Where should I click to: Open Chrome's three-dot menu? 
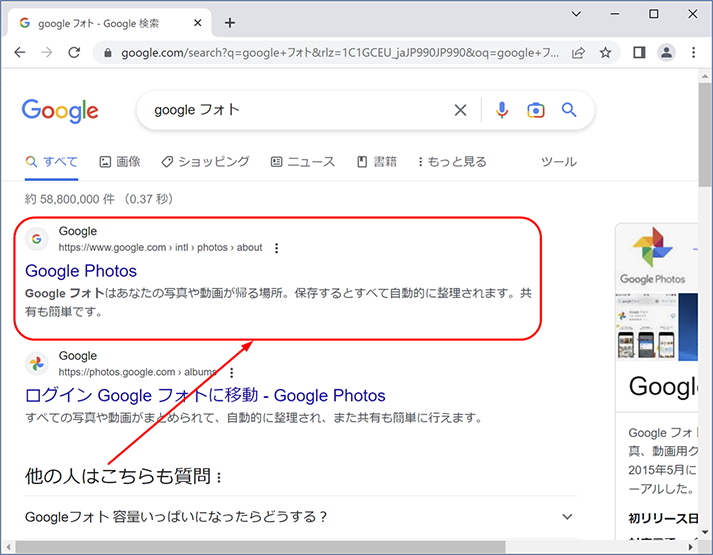point(693,53)
